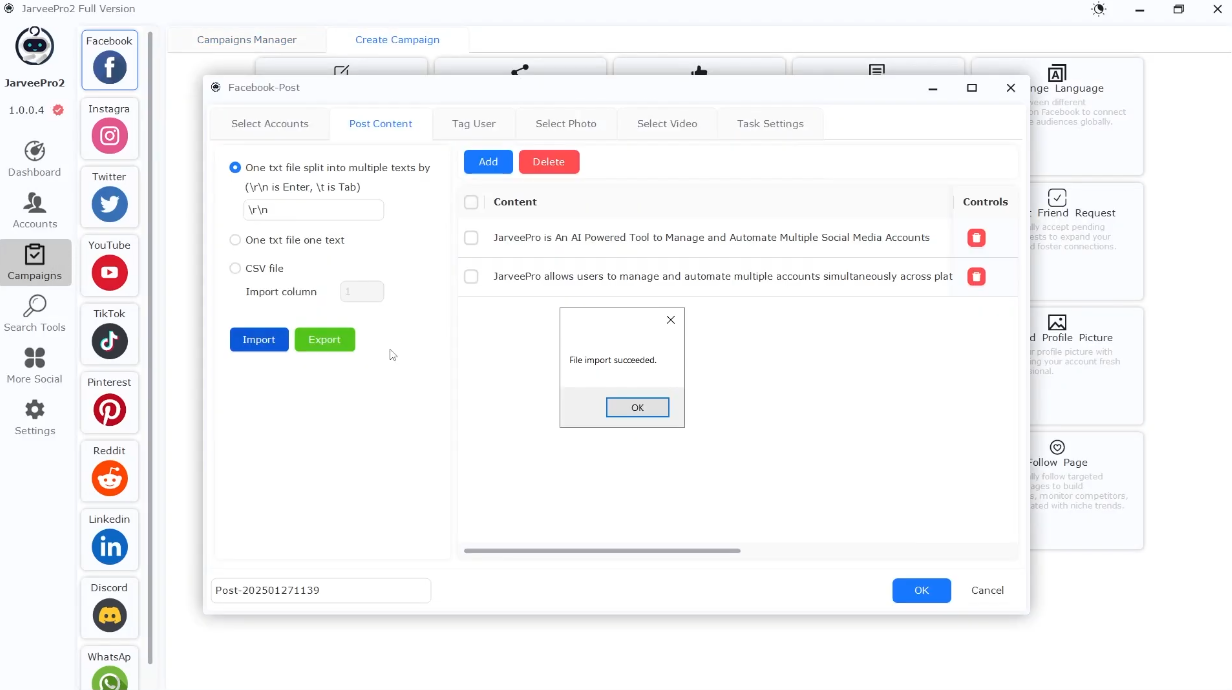This screenshot has height=690, width=1232.
Task: Cancel the Facebook-Post dialog
Action: pos(987,590)
